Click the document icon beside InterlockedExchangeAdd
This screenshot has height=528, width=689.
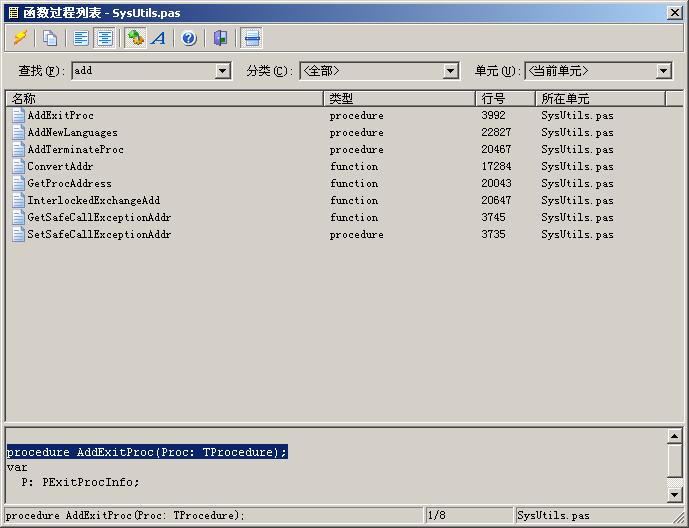(18, 201)
